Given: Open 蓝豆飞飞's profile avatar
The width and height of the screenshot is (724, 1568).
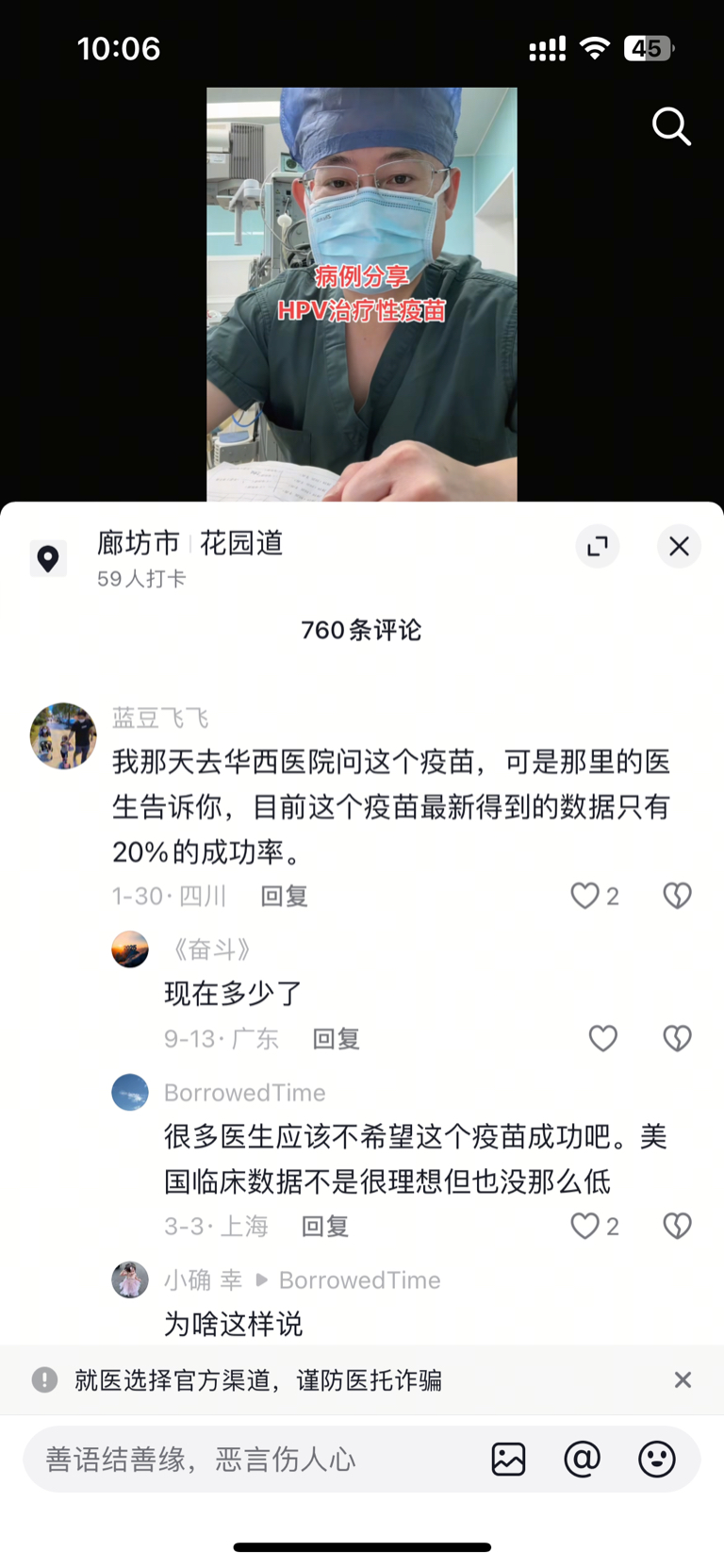Looking at the screenshot, I should pyautogui.click(x=63, y=735).
